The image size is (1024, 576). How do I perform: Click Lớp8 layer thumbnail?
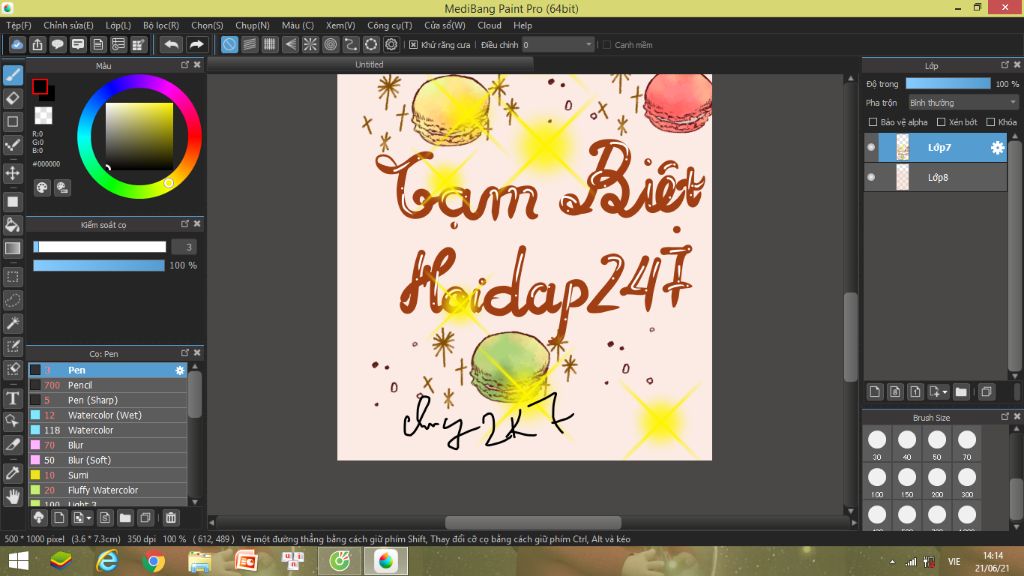(x=903, y=177)
